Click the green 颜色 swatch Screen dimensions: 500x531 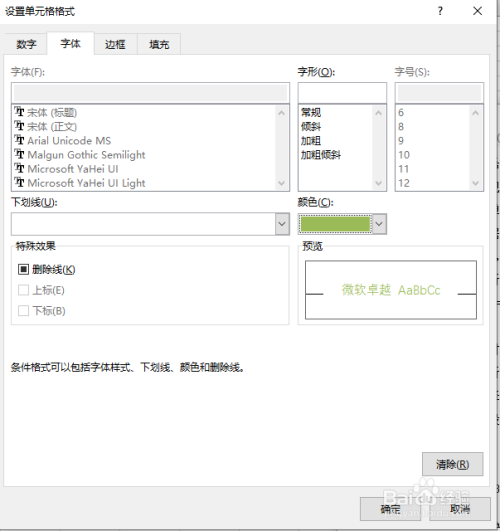(335, 224)
